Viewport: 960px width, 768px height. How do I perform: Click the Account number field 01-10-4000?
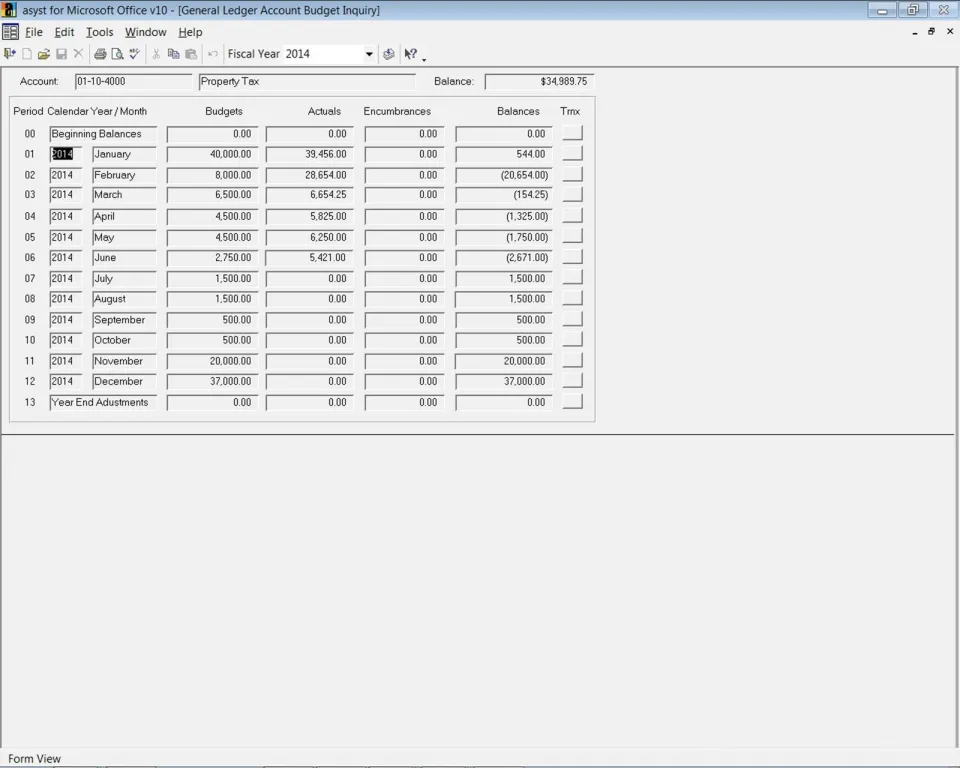(x=133, y=81)
